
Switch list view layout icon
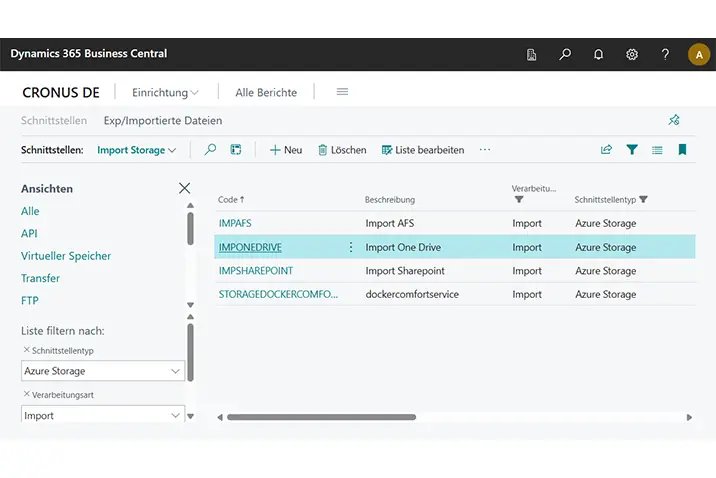(x=657, y=150)
